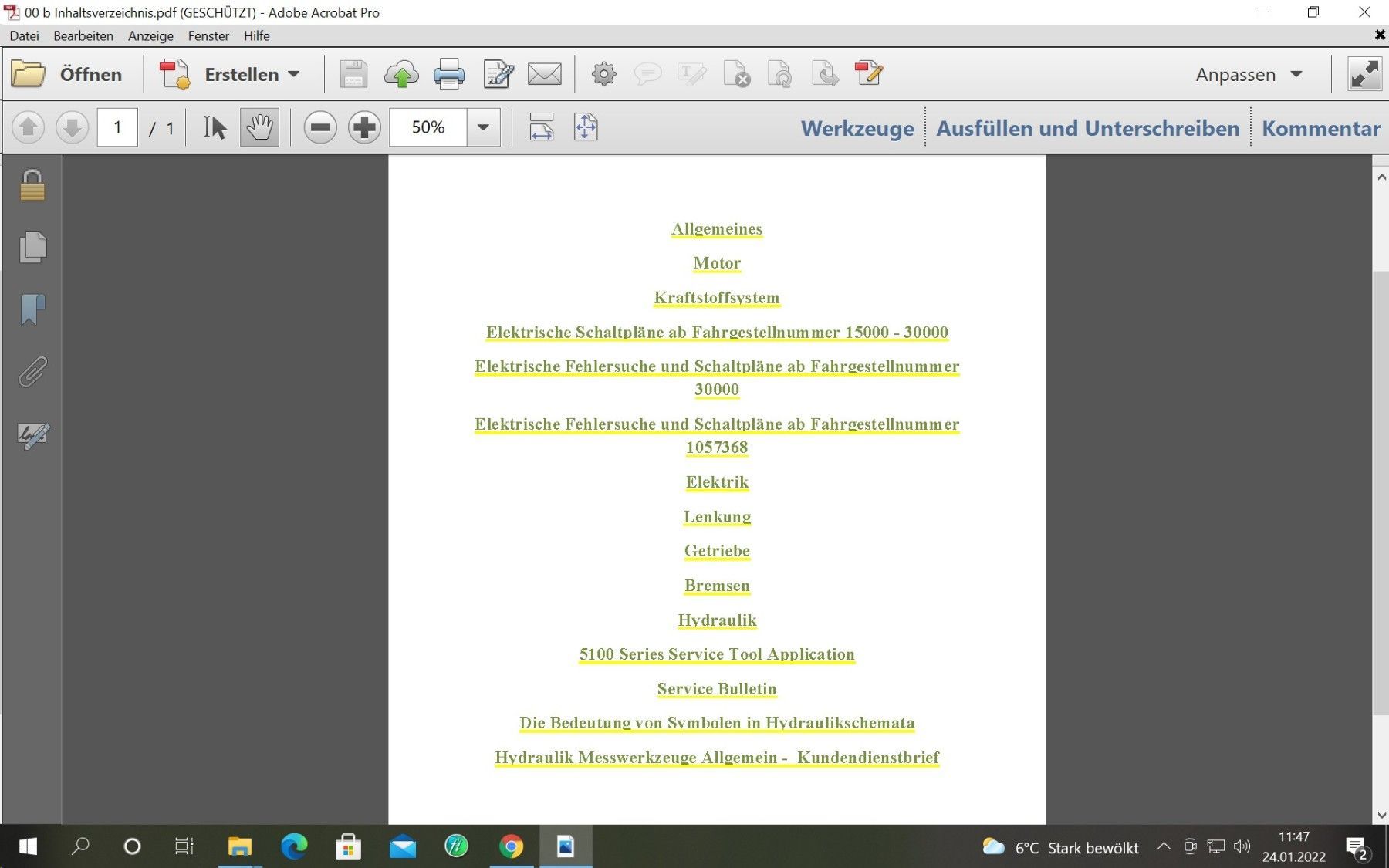The image size is (1389, 868).
Task: Toggle read mode with expand arrows icon
Action: [1364, 74]
